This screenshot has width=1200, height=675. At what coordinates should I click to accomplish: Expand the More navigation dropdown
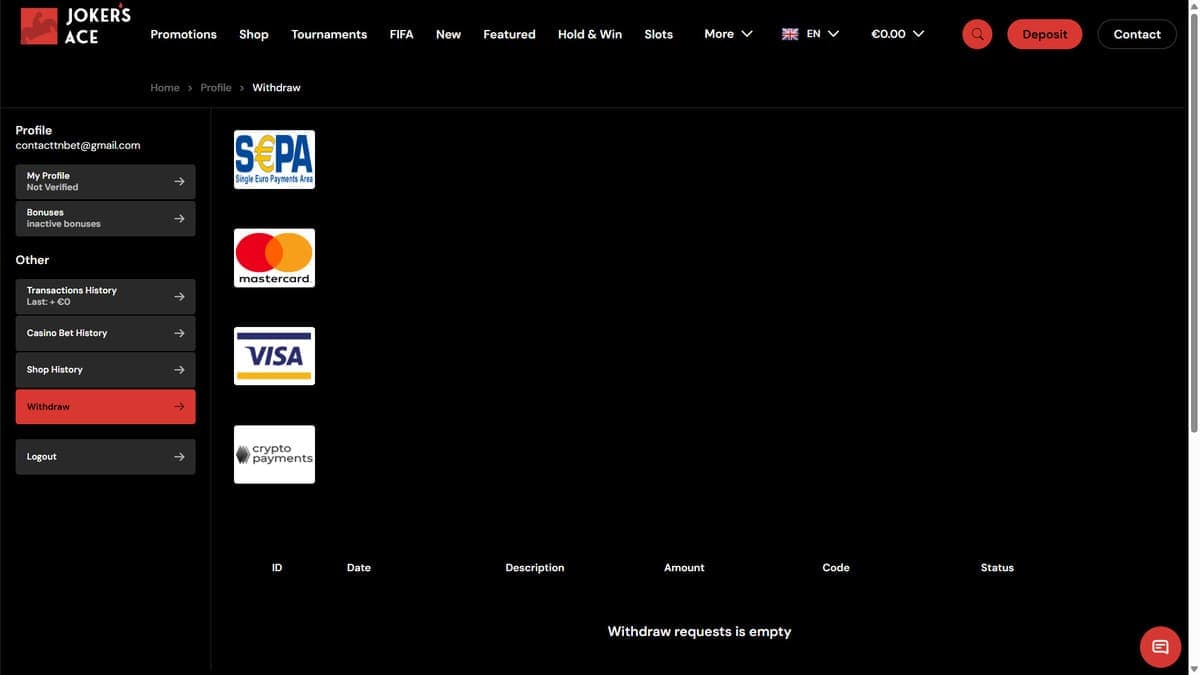pyautogui.click(x=728, y=34)
